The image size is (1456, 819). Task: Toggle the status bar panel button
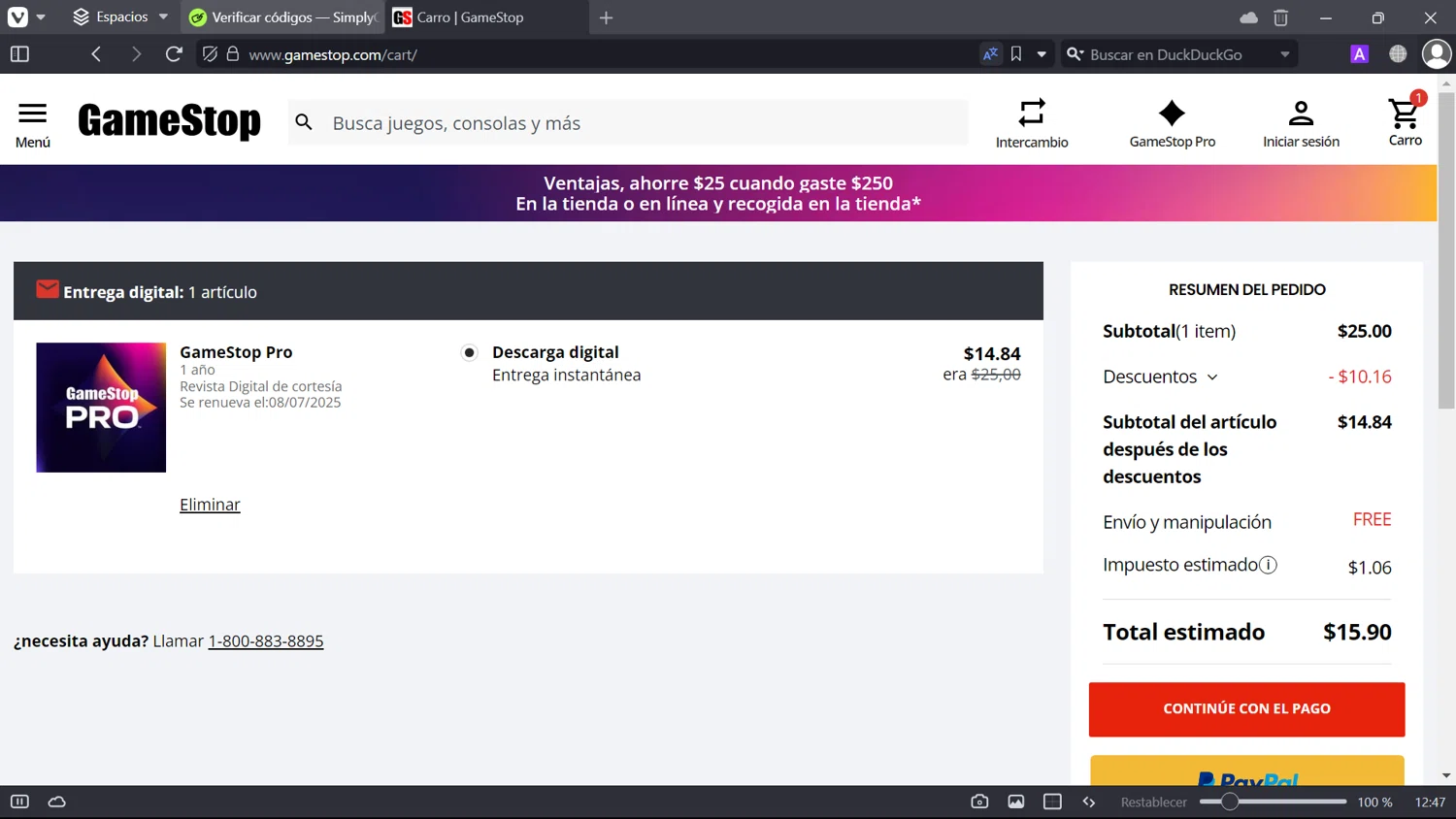point(19,802)
